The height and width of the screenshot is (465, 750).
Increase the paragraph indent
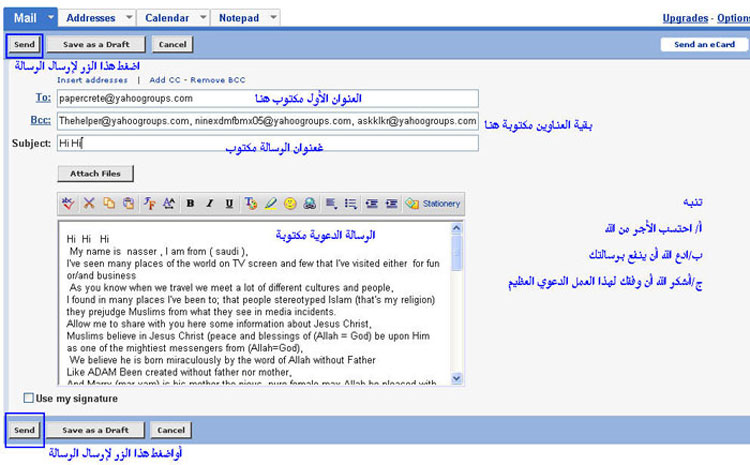[x=391, y=204]
